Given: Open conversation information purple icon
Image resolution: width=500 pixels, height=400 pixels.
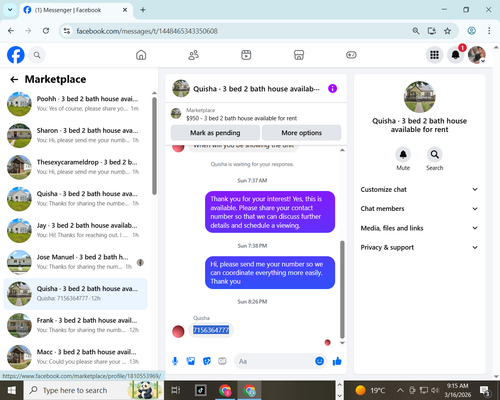Looking at the screenshot, I should [x=332, y=89].
